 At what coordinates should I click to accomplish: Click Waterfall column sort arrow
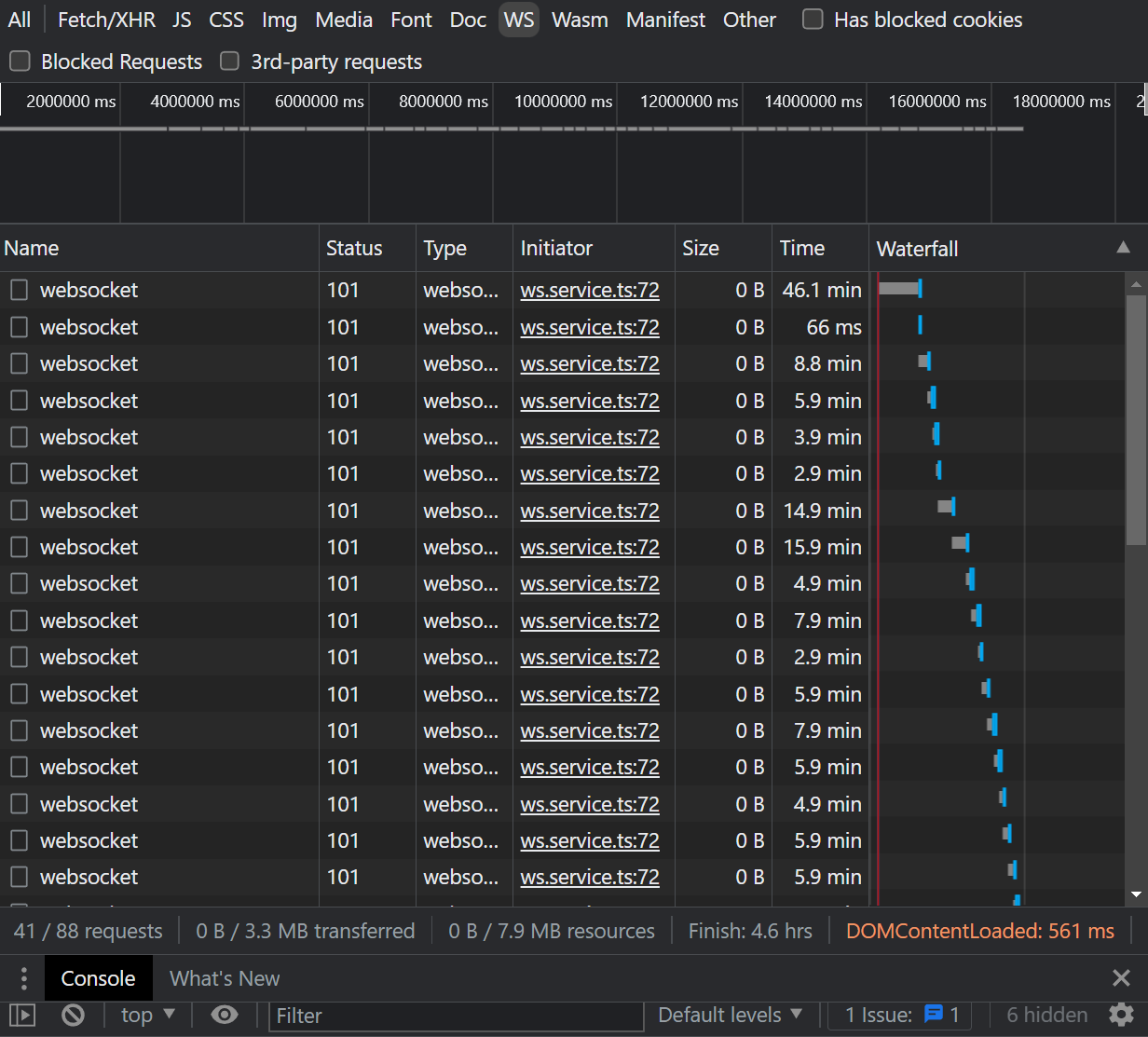[1123, 248]
